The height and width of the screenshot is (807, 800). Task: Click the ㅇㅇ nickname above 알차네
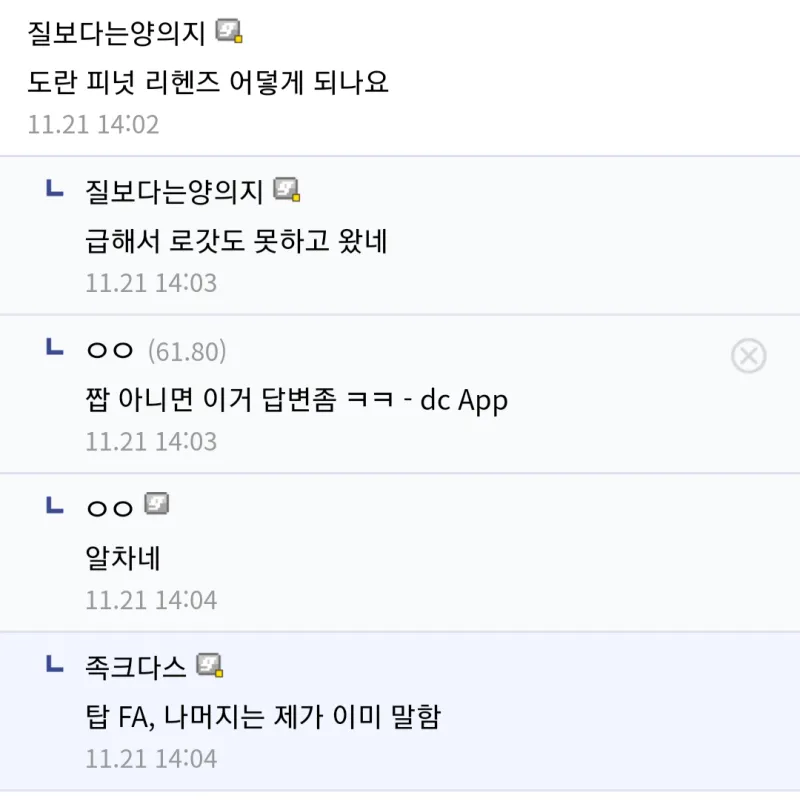[x=110, y=508]
